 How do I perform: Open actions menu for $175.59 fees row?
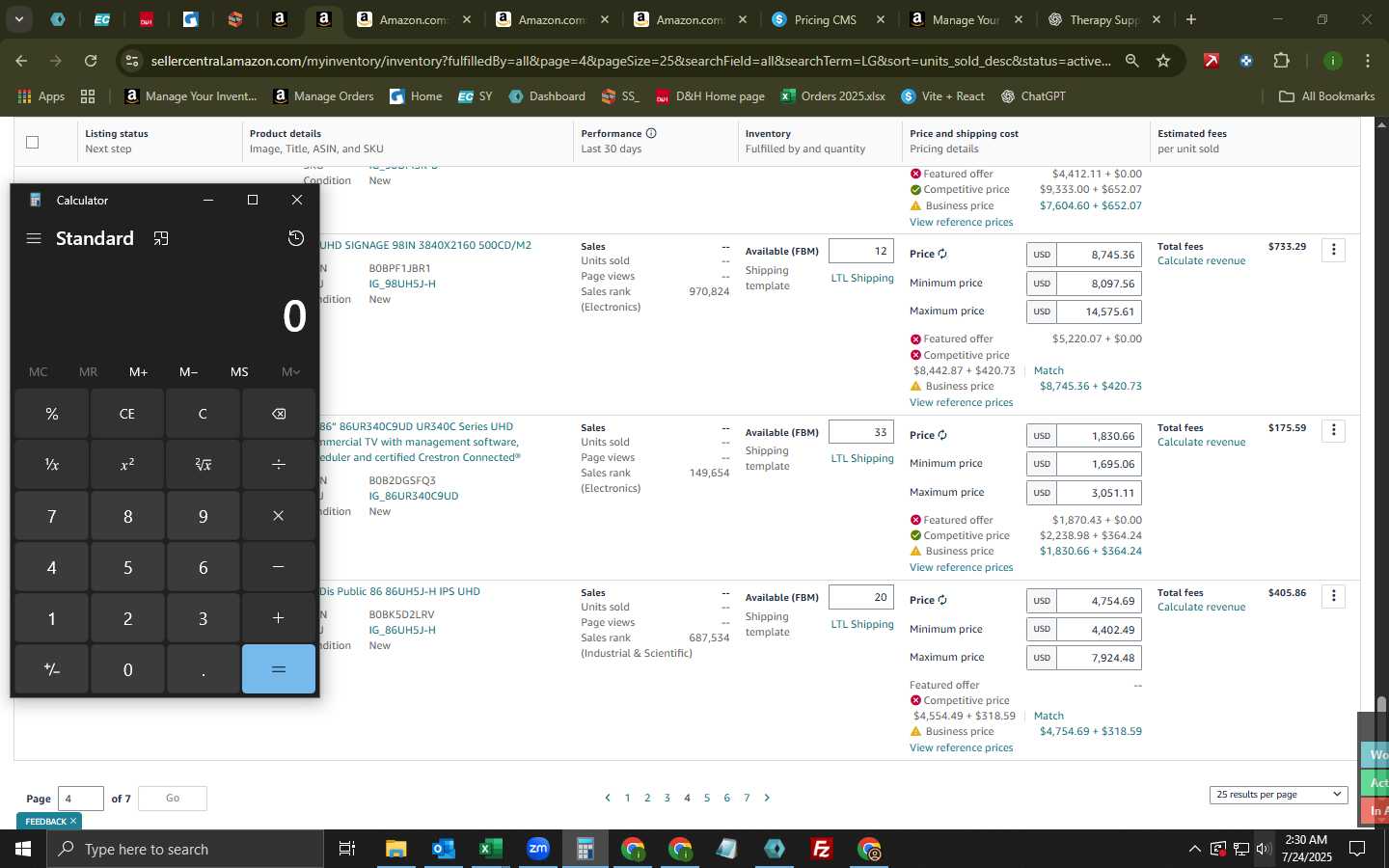point(1334,431)
